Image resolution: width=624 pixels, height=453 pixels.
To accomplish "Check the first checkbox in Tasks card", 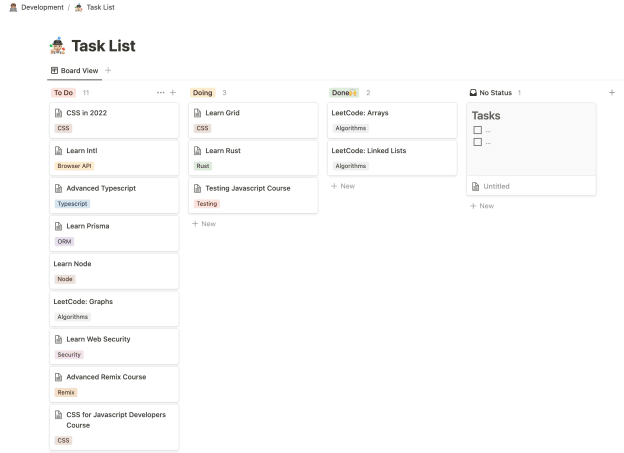I will tap(478, 130).
